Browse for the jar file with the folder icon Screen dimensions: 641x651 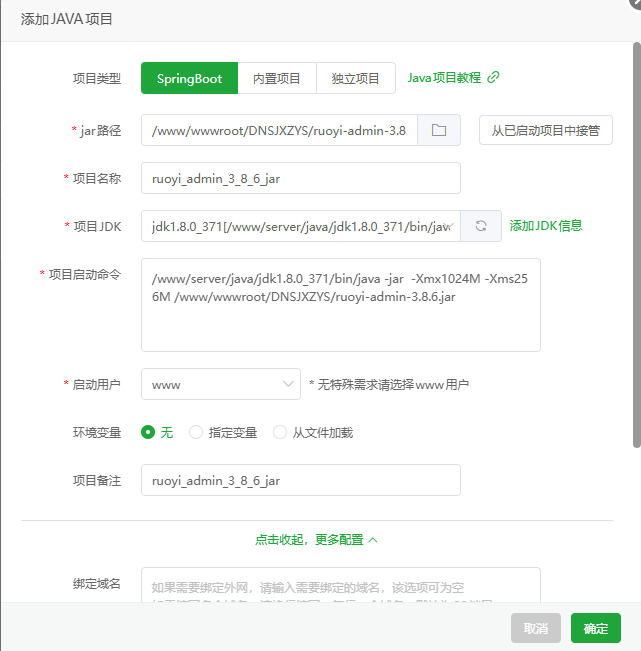click(x=439, y=130)
